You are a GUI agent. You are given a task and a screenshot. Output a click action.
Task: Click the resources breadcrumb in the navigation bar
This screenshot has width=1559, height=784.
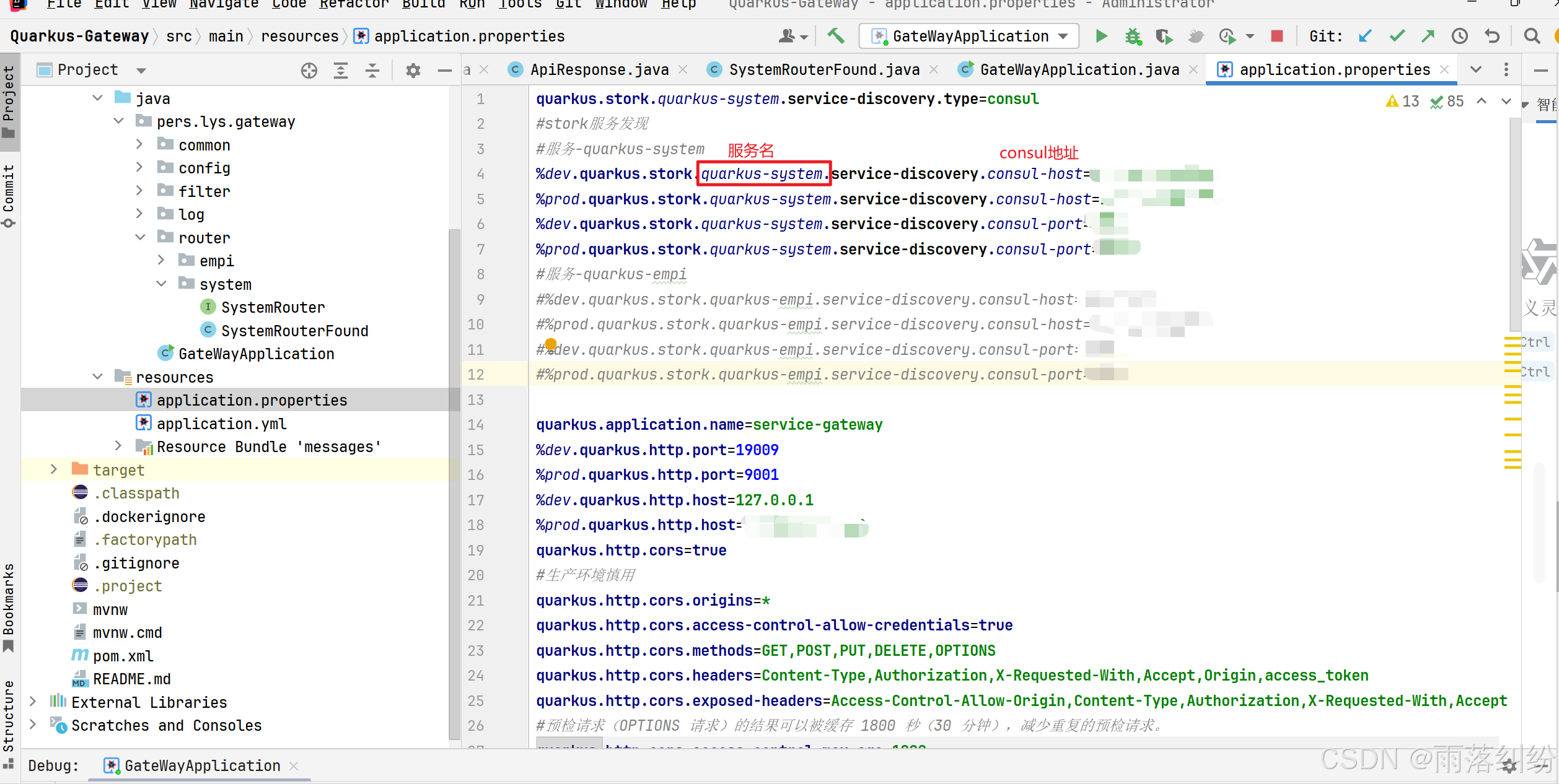pos(299,37)
